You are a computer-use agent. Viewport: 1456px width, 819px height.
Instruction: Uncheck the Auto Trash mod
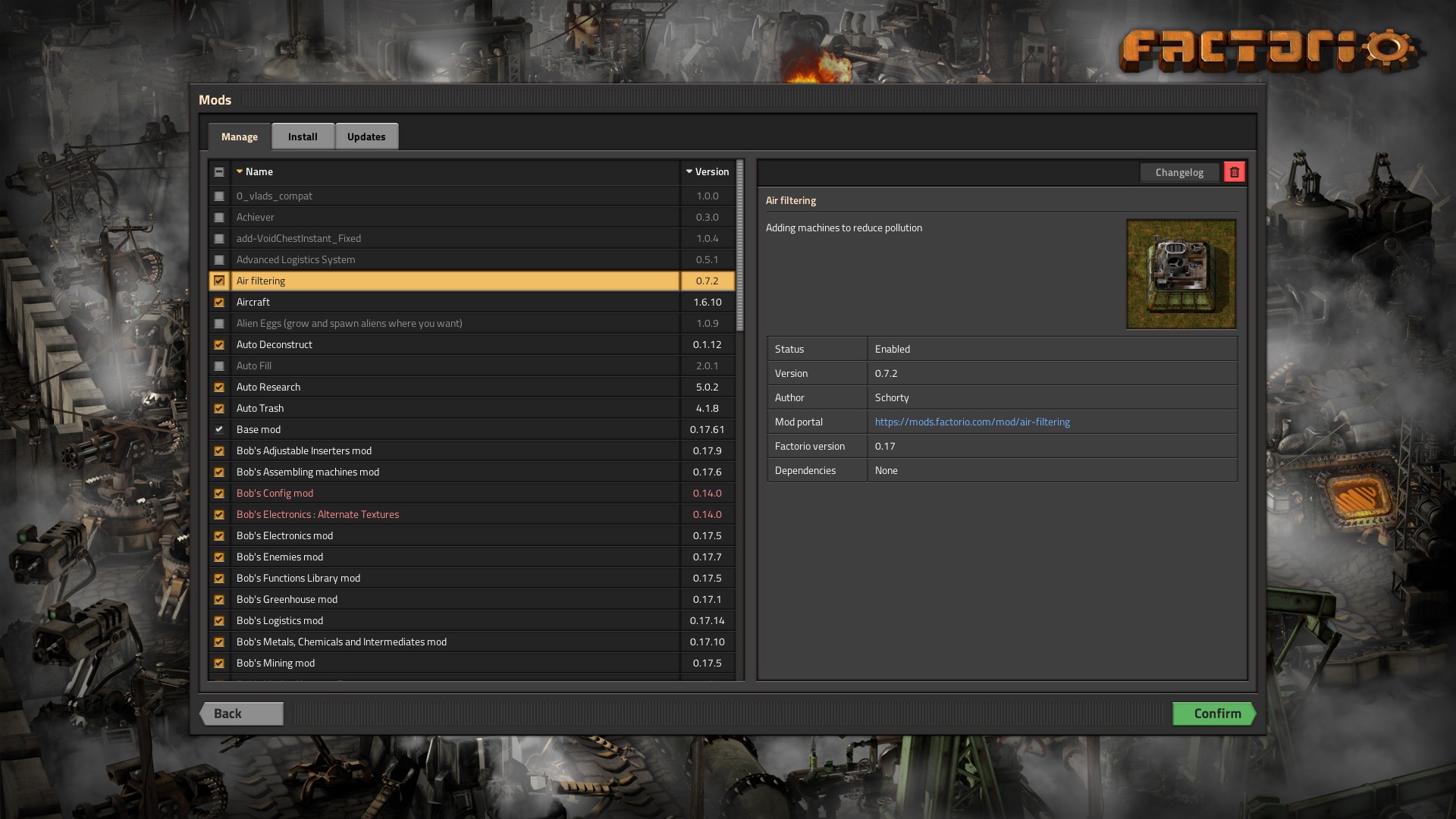[219, 409]
